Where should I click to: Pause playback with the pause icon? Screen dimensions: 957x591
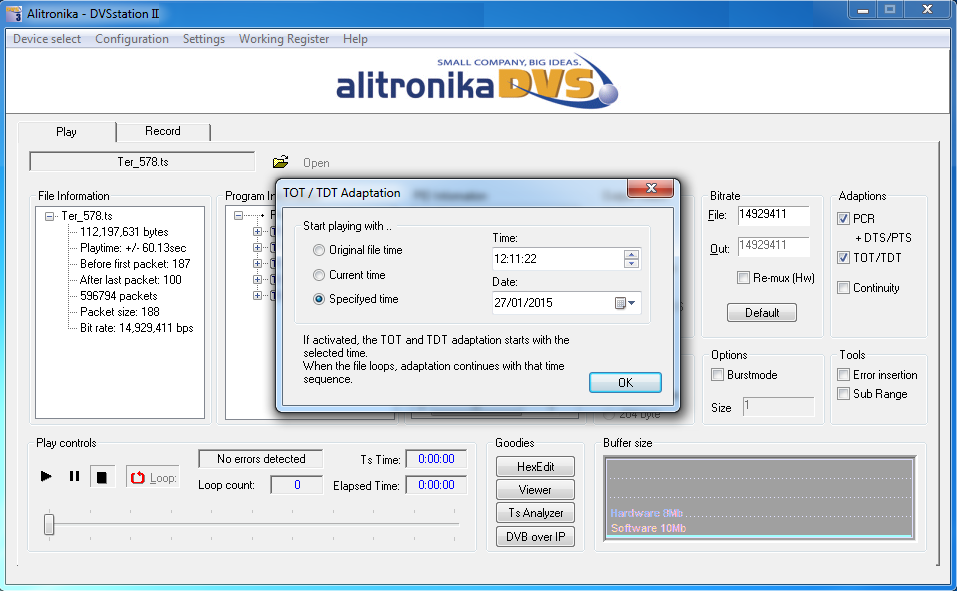click(74, 477)
